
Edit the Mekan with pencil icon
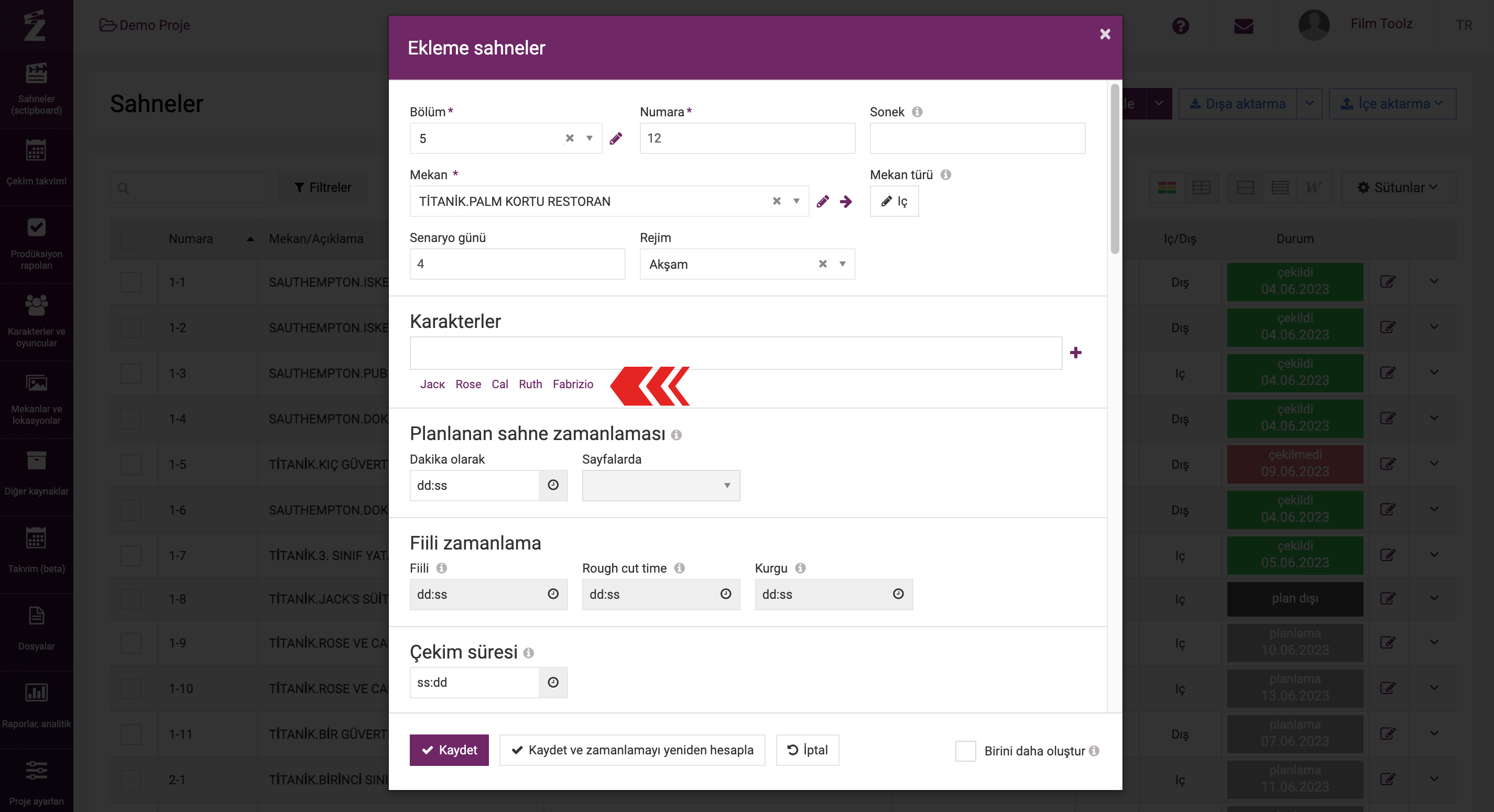(x=822, y=201)
